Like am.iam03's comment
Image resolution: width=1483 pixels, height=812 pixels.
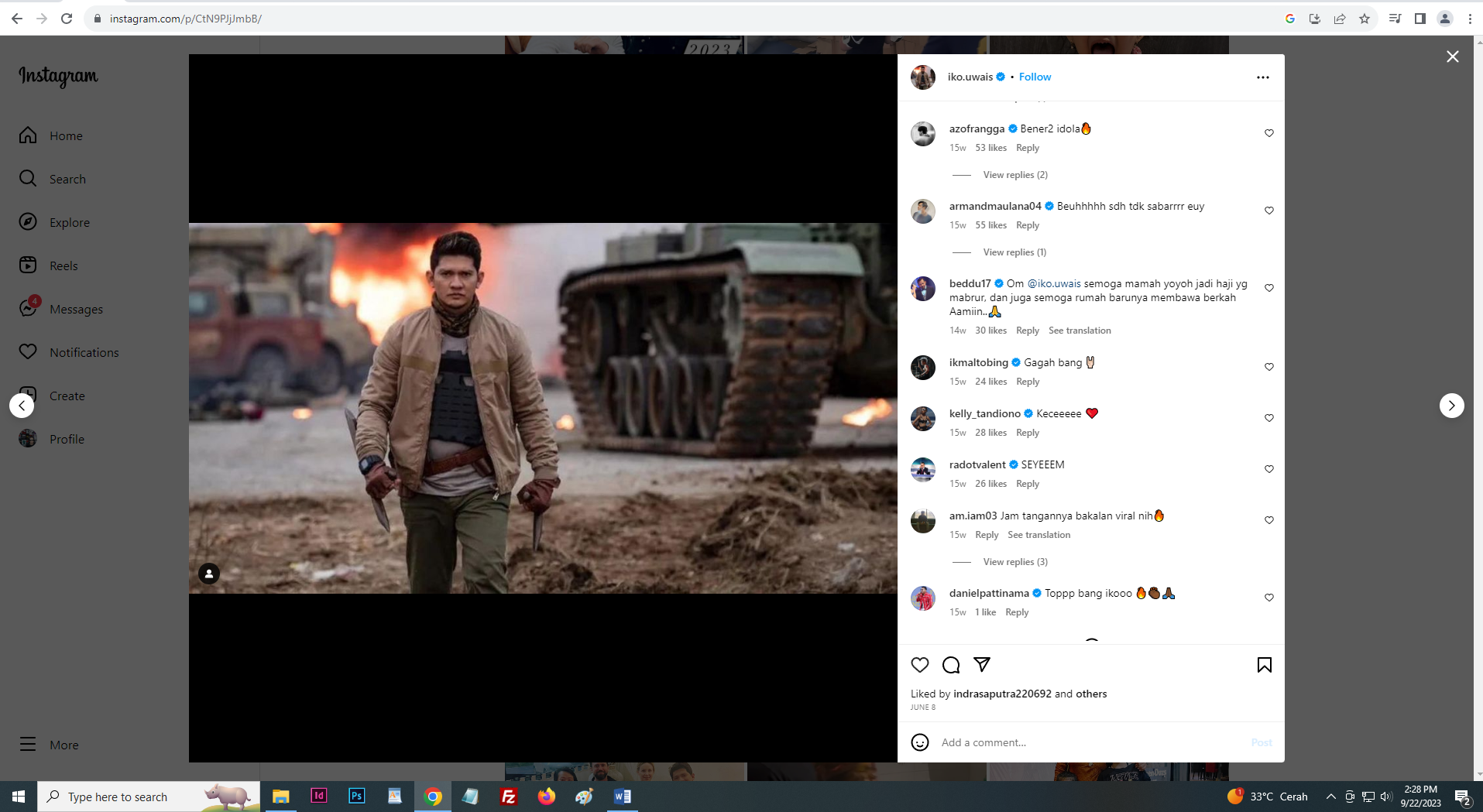1269,520
